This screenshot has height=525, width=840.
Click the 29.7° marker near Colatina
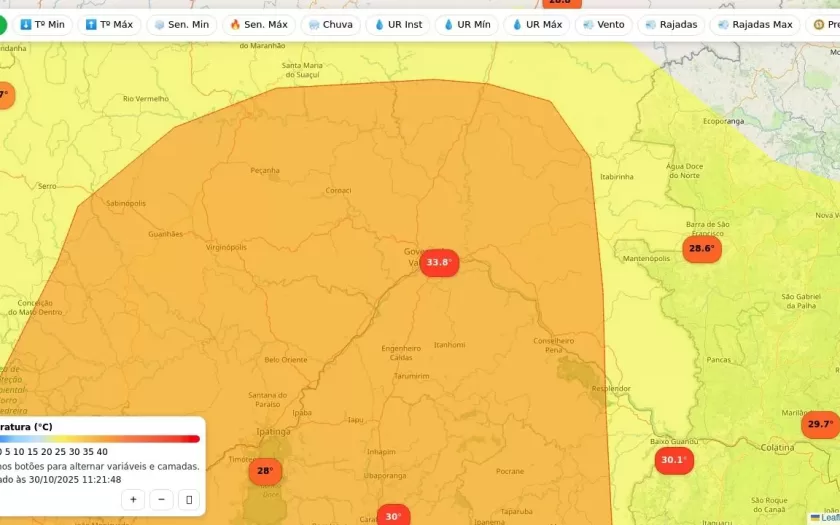point(820,425)
